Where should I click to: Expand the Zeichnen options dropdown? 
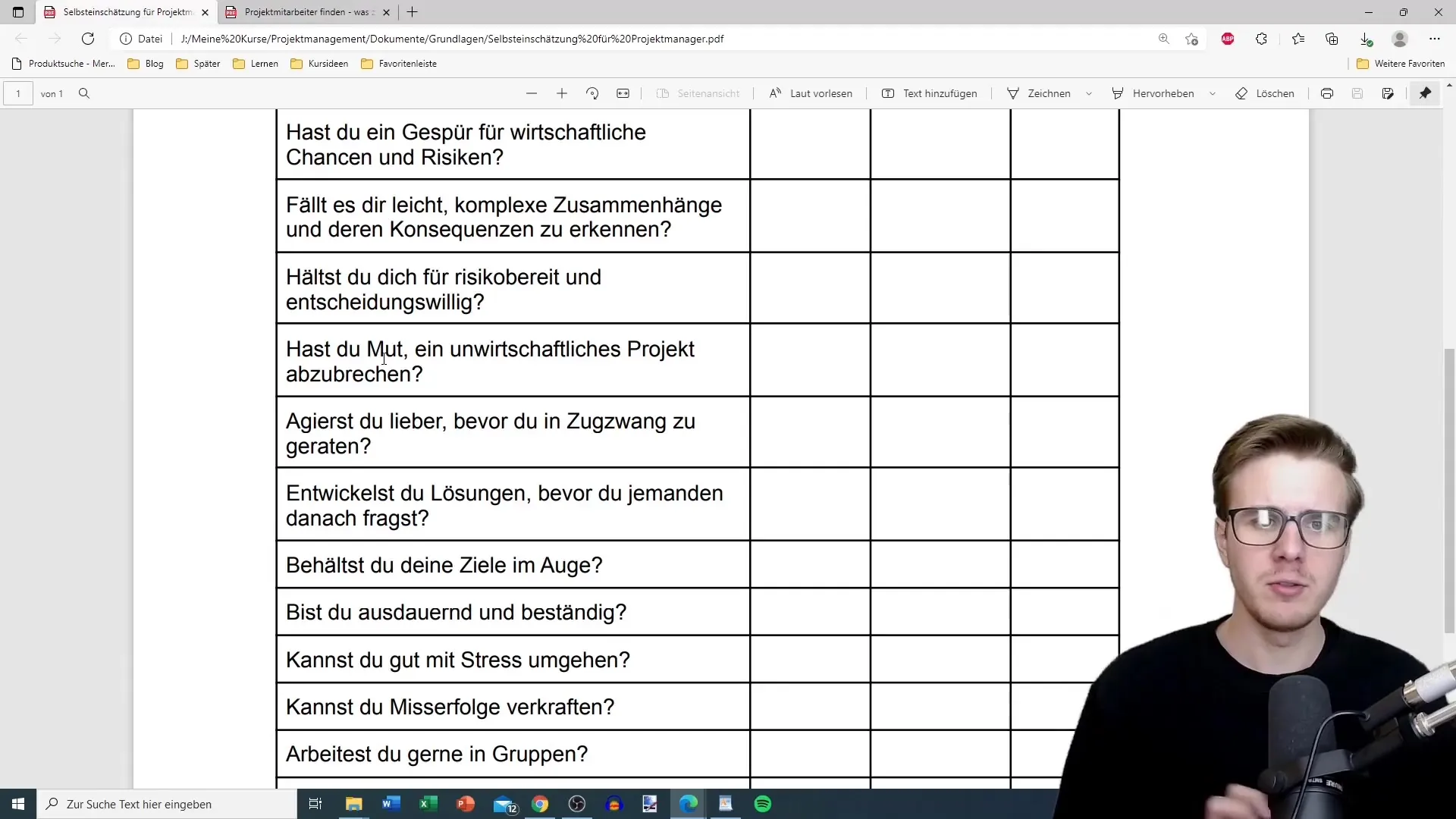pyautogui.click(x=1089, y=93)
